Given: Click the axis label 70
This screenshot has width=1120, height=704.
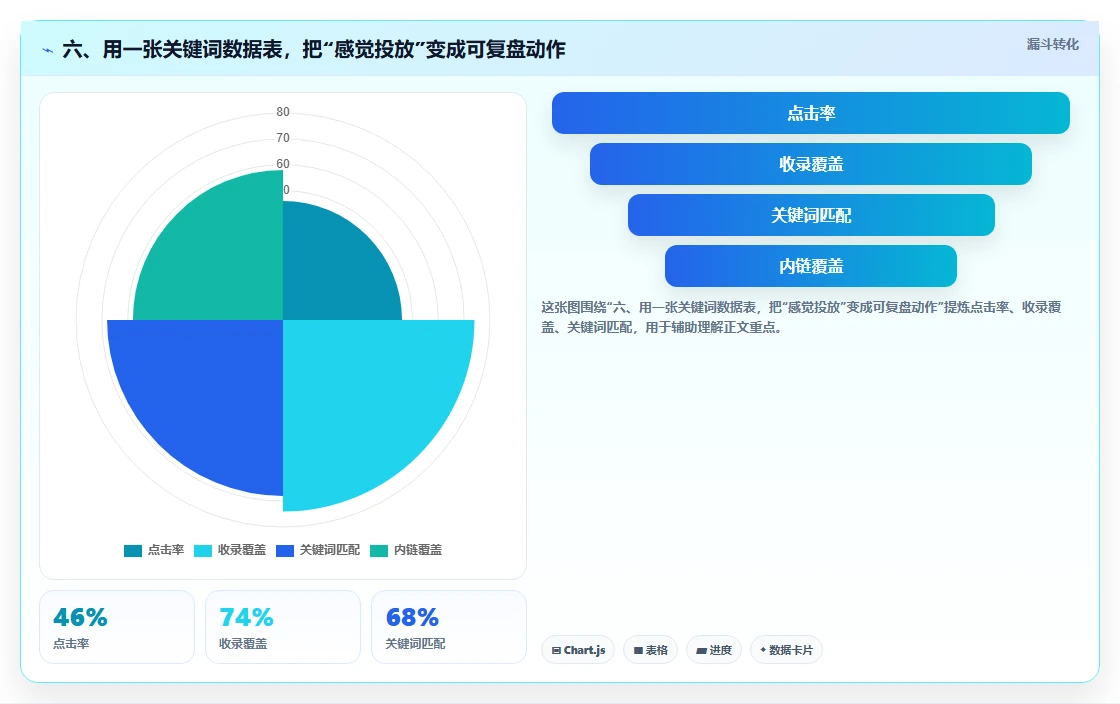Looking at the screenshot, I should point(283,138).
